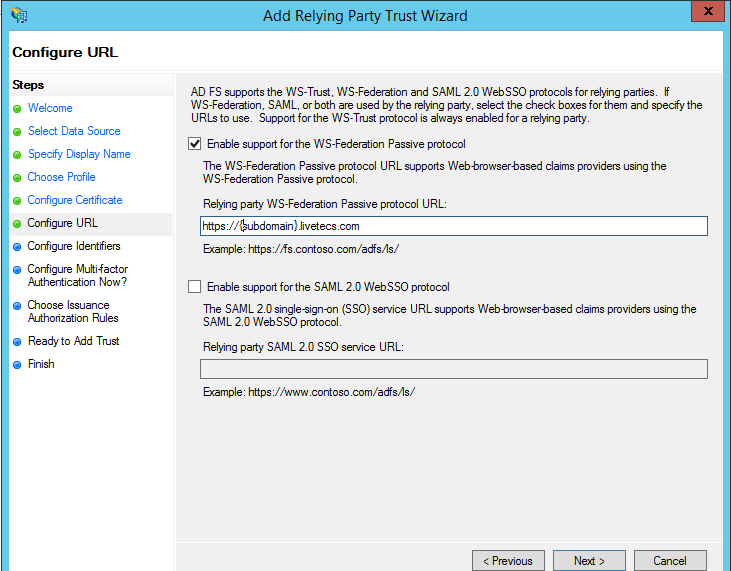Click the Next button

tap(589, 561)
